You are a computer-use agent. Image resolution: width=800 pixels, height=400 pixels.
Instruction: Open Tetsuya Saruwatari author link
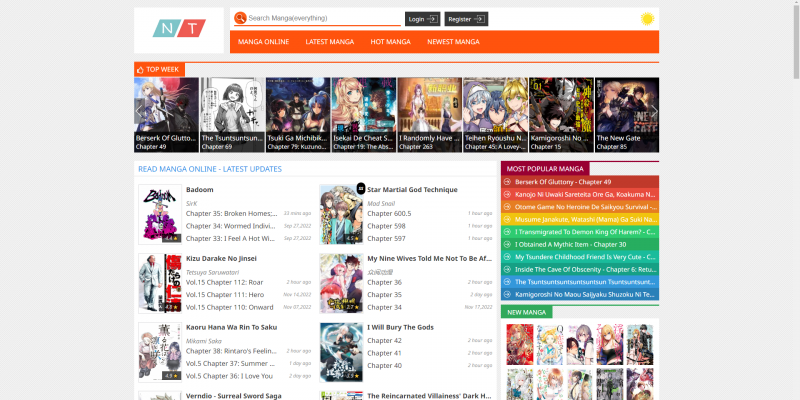point(212,272)
